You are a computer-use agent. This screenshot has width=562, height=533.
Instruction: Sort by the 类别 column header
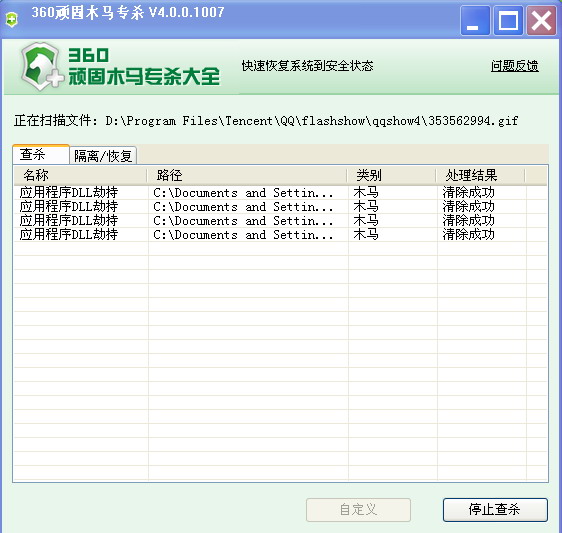pyautogui.click(x=391, y=175)
